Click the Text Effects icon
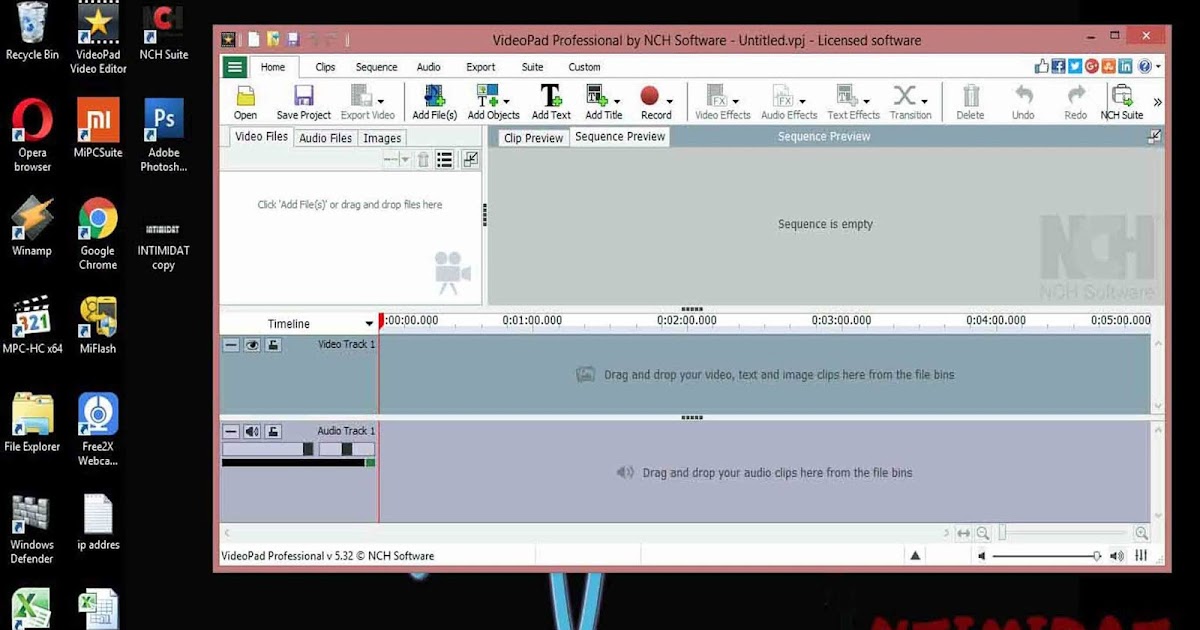The height and width of the screenshot is (630, 1200). [847, 96]
